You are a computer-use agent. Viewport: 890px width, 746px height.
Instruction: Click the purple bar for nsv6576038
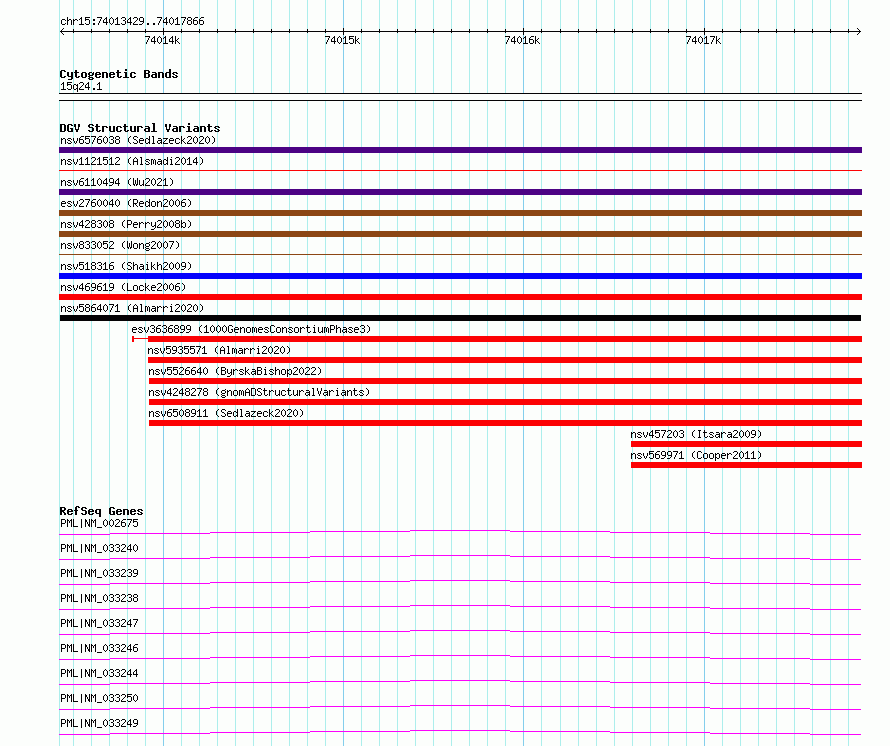460,150
